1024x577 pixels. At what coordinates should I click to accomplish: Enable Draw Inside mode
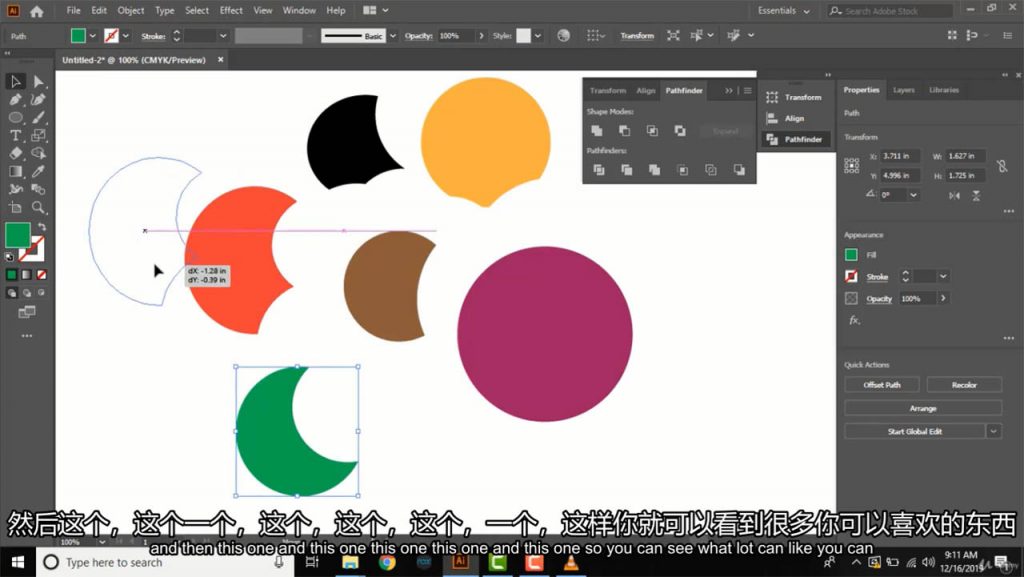[41, 293]
